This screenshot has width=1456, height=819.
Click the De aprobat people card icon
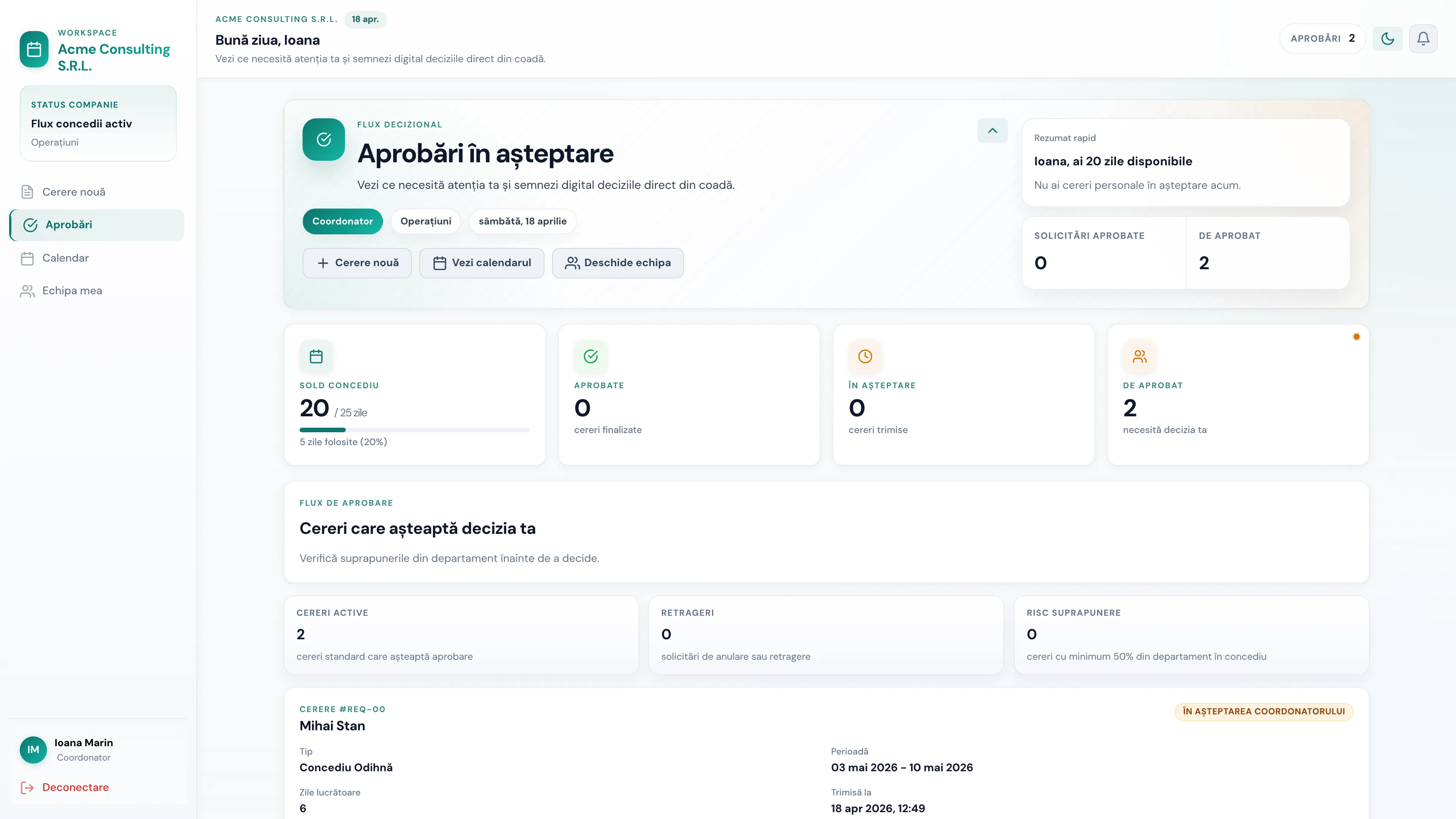1139,356
